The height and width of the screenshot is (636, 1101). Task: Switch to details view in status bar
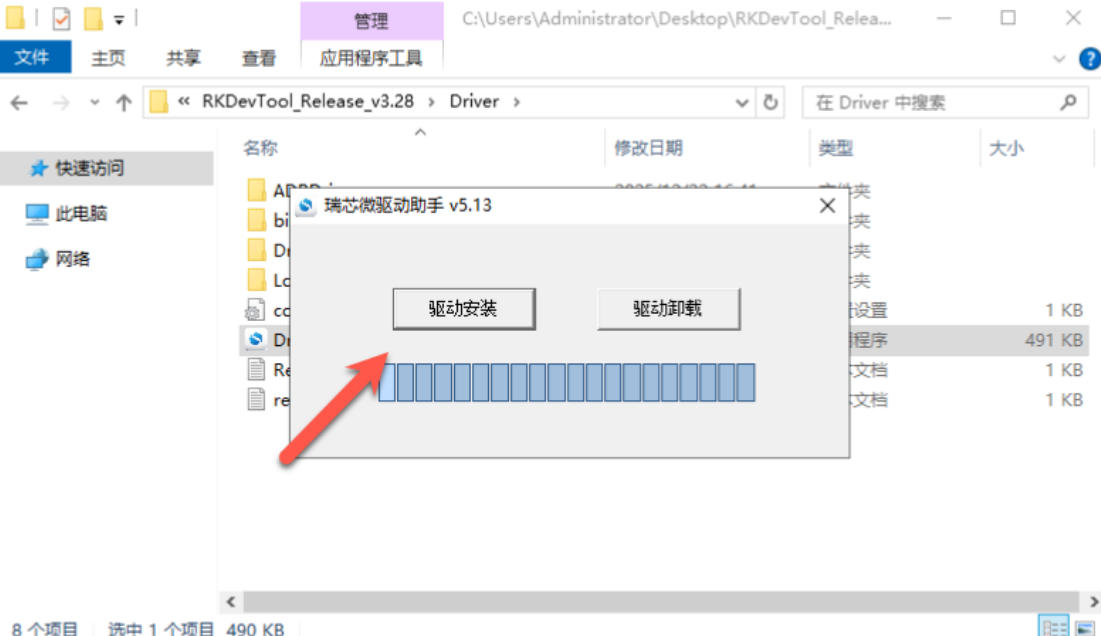click(x=1055, y=628)
